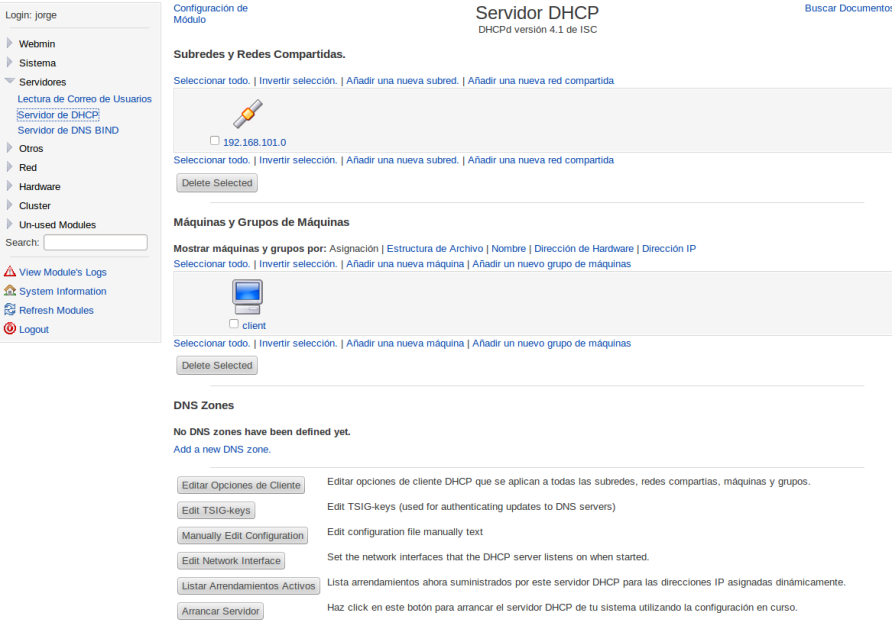Click the Refresh Modules icon

[8, 310]
